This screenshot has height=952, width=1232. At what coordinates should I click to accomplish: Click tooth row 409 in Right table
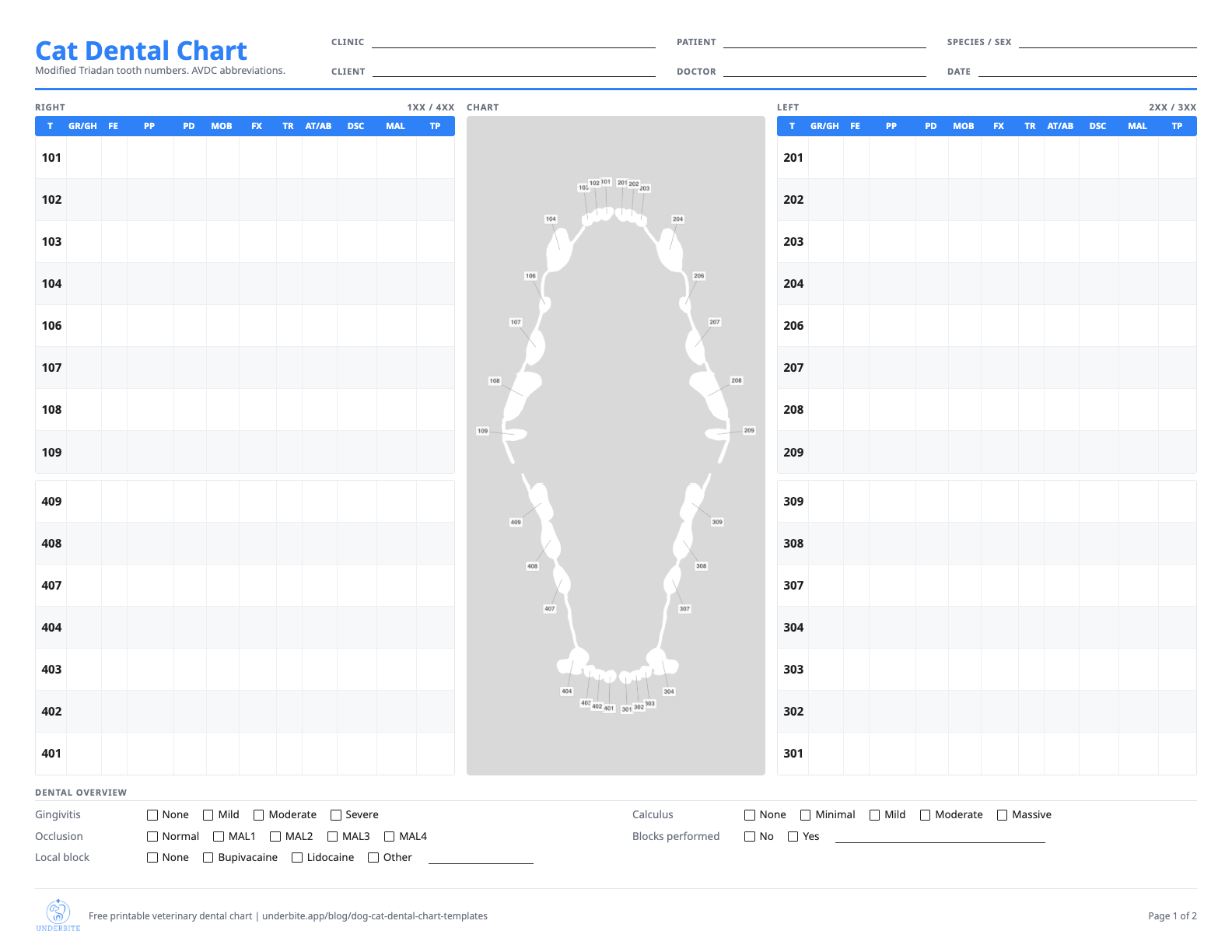point(245,502)
